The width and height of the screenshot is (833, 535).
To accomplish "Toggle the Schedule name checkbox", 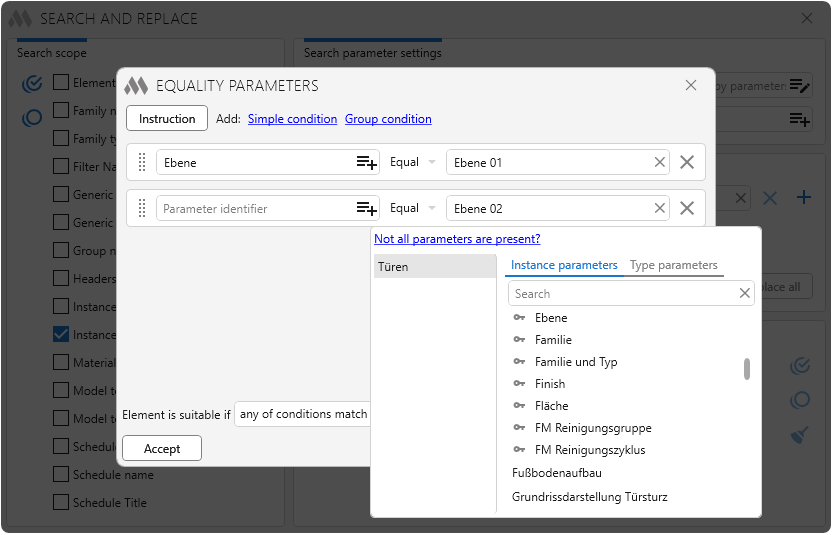I will pyautogui.click(x=61, y=474).
